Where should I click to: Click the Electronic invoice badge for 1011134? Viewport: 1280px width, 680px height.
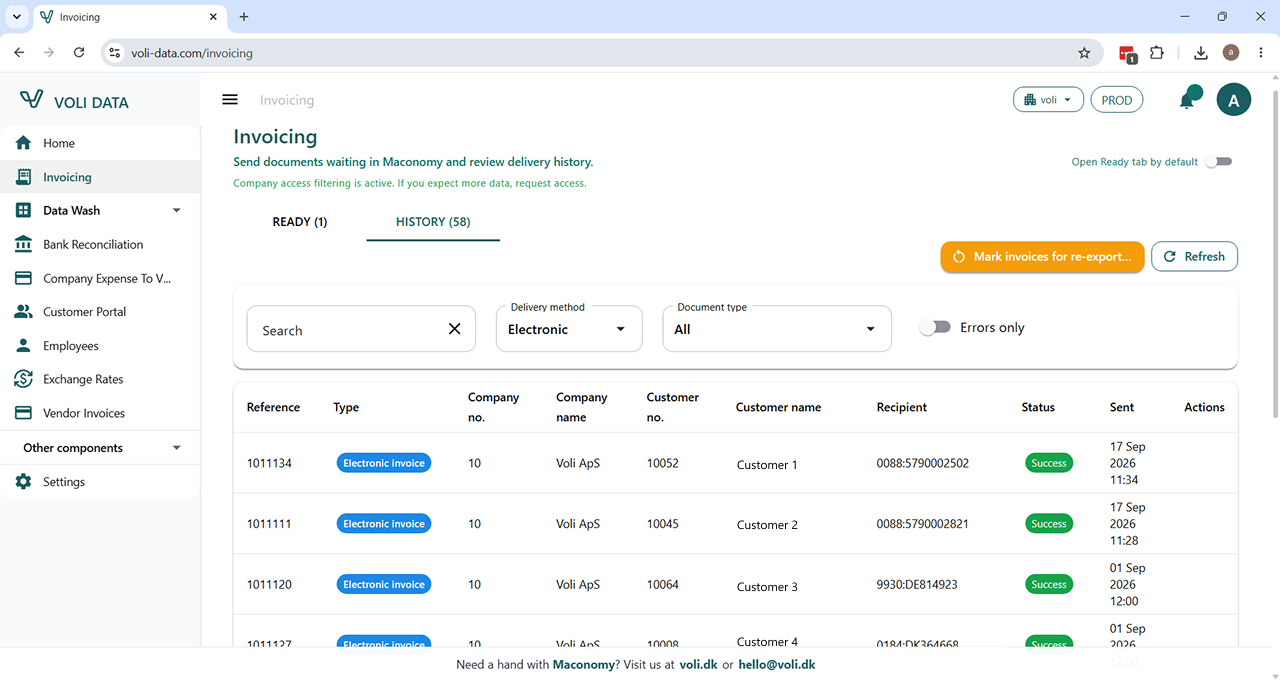pos(384,463)
